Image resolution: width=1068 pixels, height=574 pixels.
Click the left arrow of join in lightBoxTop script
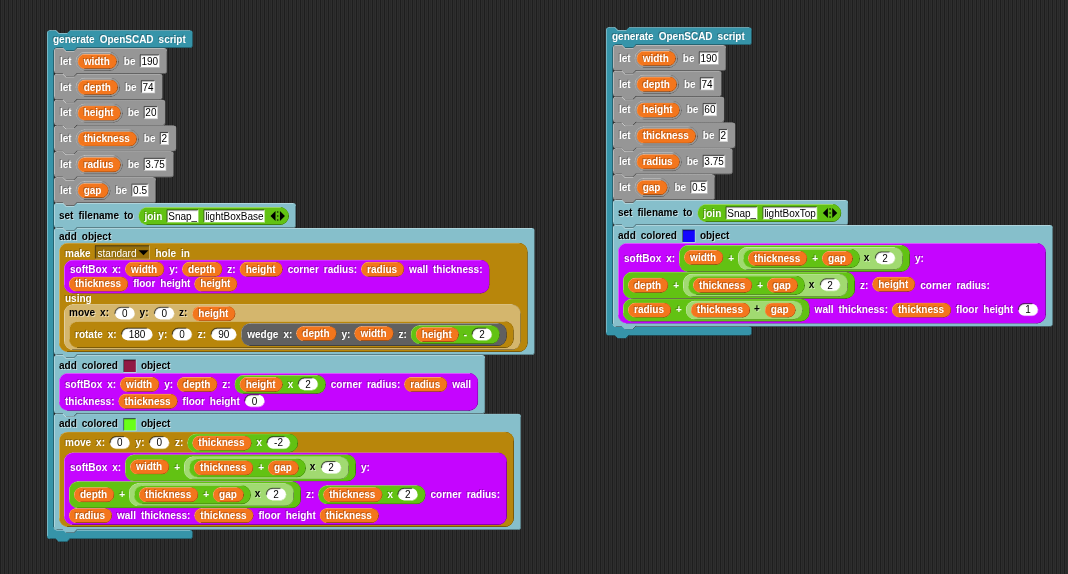[826, 213]
